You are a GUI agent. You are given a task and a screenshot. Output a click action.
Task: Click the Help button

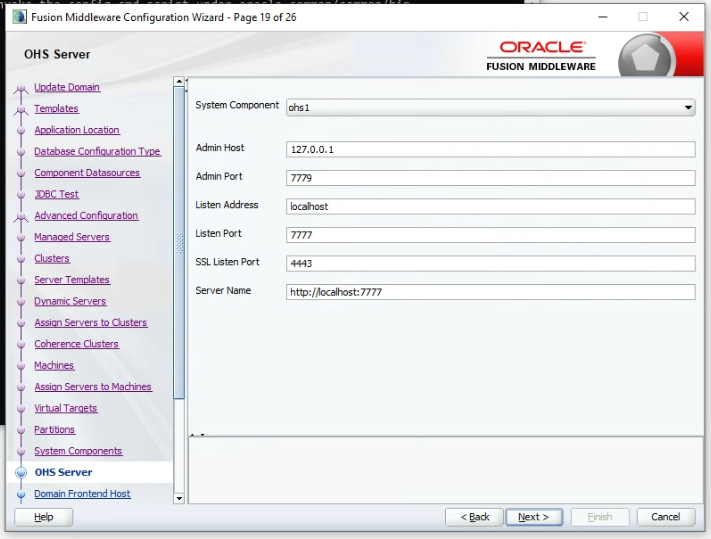[44, 517]
